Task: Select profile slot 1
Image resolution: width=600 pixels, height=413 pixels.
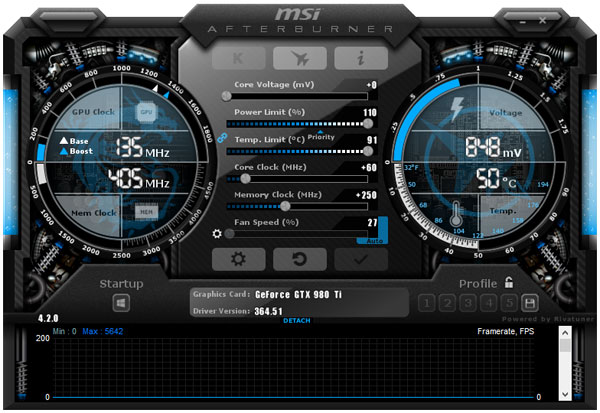Action: [427, 303]
